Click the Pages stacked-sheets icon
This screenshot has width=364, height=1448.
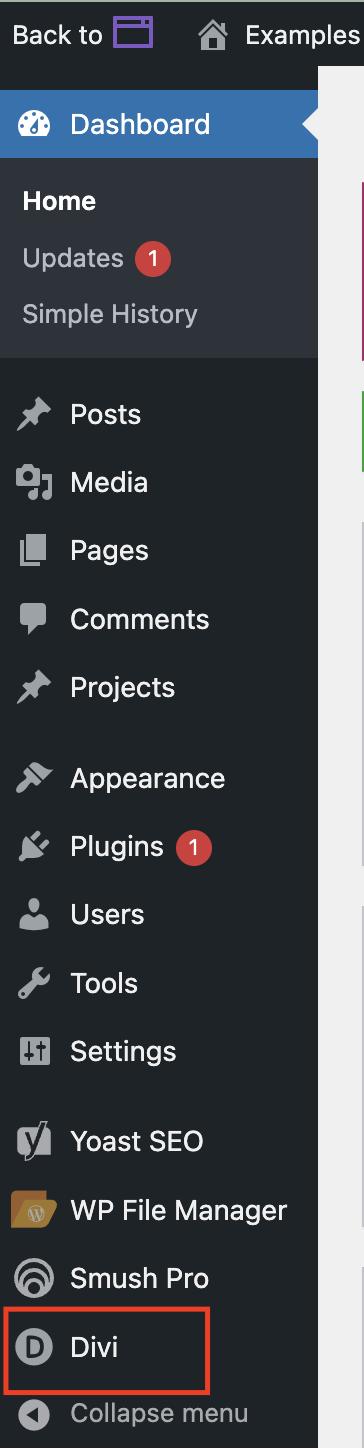pos(34,551)
